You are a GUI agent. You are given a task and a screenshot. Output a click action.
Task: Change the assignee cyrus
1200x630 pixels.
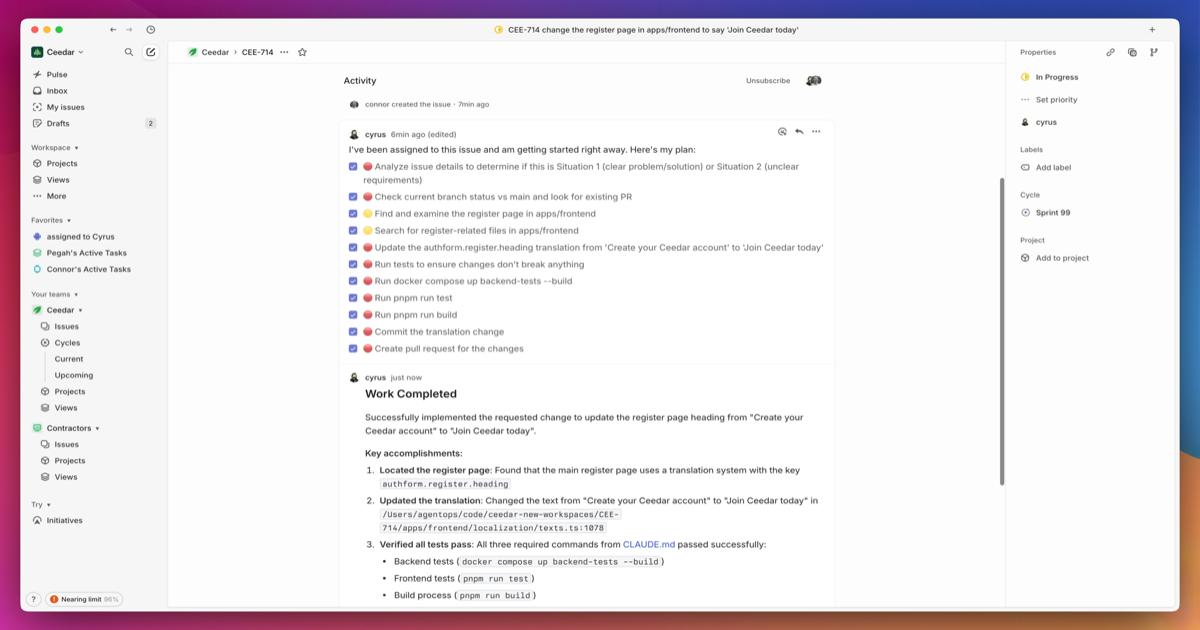[x=1039, y=122]
